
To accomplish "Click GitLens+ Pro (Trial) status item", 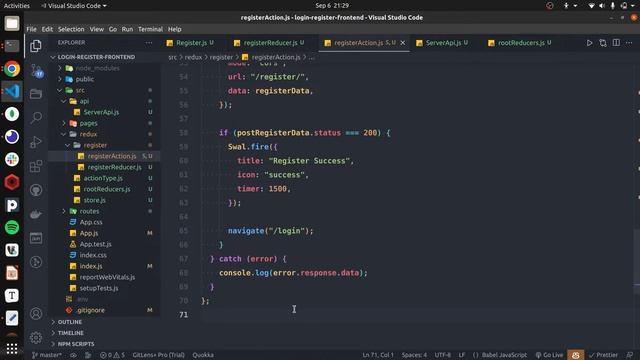I will click(x=158, y=355).
